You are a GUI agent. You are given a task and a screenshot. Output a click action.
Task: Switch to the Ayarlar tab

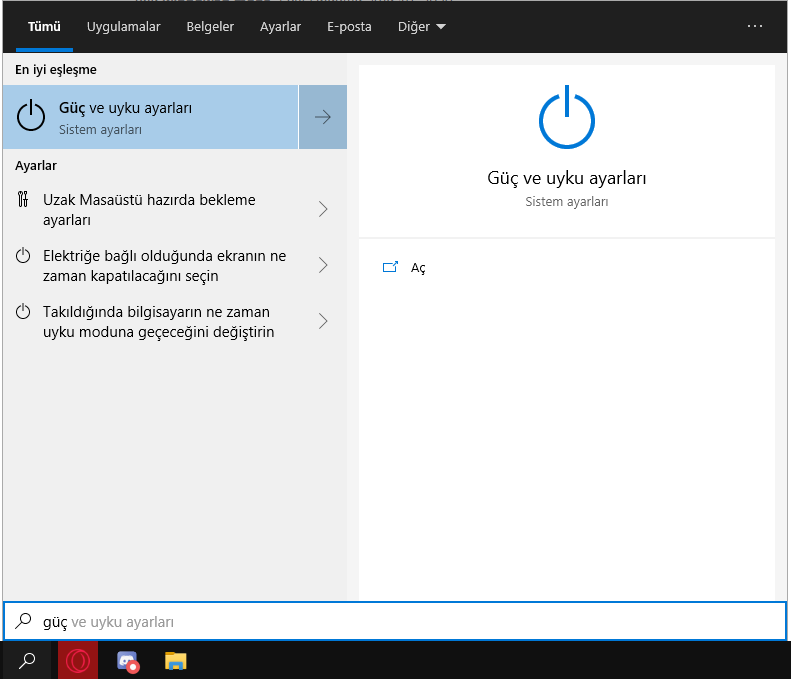280,27
